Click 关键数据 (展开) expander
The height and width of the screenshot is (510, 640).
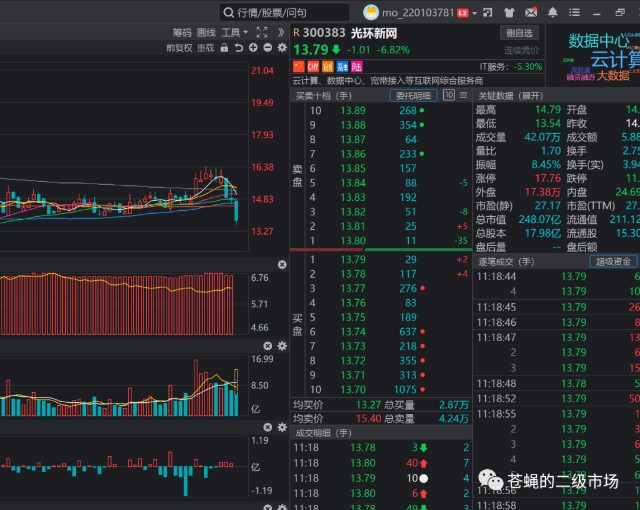[x=510, y=96]
